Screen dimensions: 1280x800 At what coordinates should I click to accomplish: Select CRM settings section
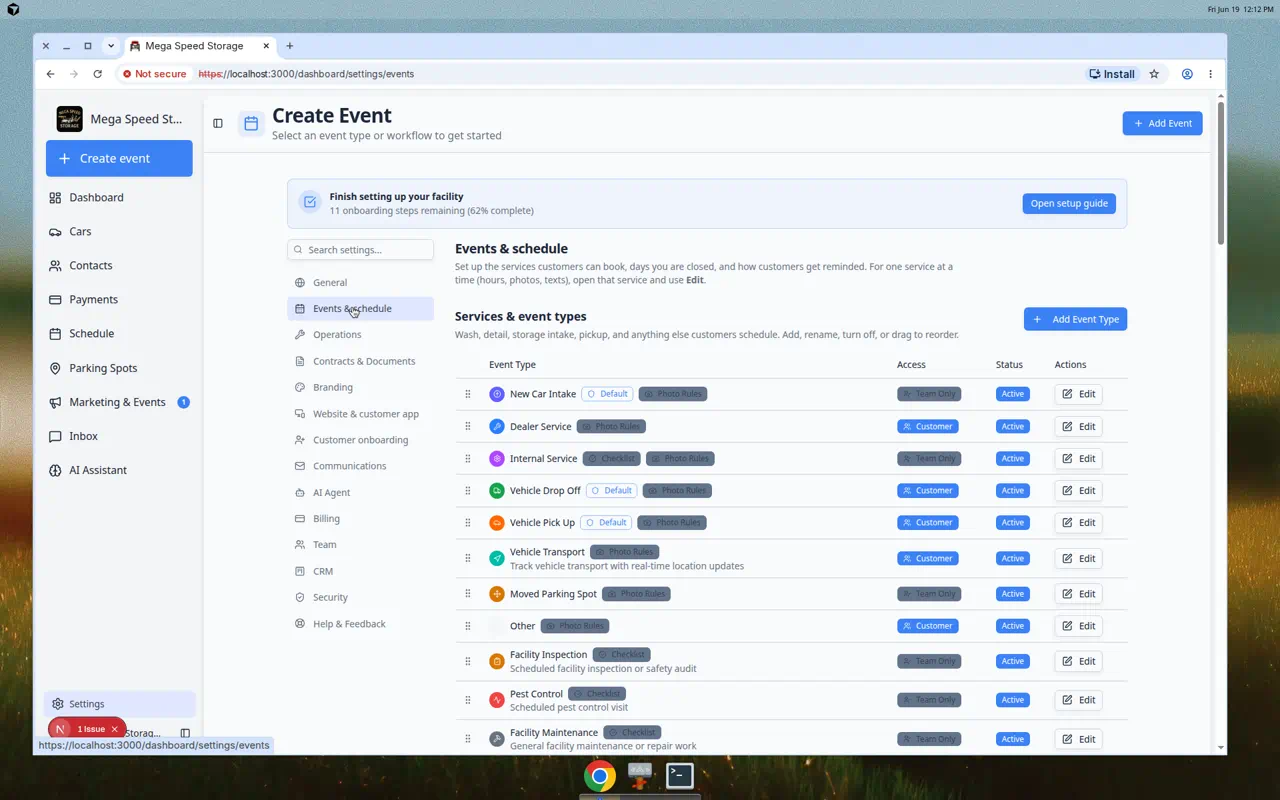[x=360, y=572]
